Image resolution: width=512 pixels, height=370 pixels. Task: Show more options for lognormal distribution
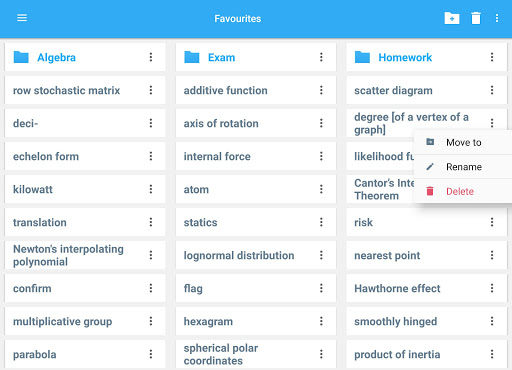(x=321, y=255)
